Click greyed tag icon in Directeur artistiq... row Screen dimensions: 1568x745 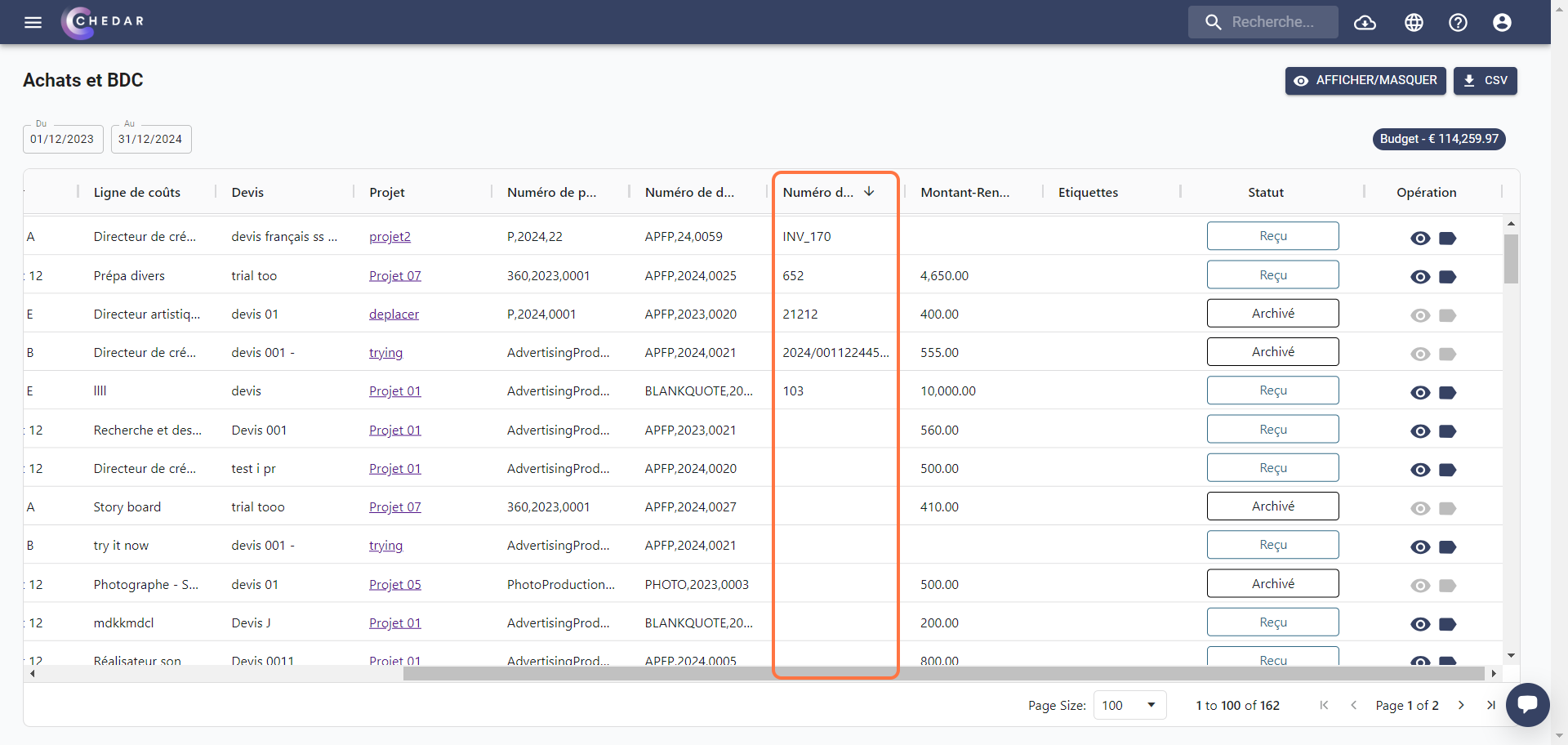1447,315
